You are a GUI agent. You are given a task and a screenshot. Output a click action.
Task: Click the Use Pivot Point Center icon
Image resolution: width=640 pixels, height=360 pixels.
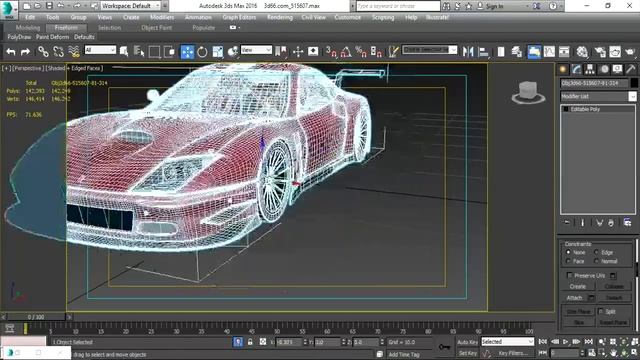click(281, 51)
